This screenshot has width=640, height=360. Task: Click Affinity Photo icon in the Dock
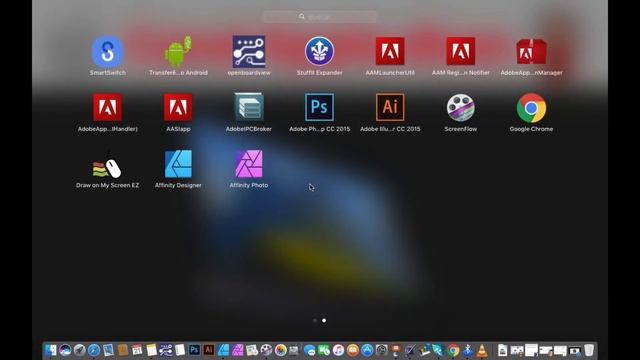click(x=238, y=350)
